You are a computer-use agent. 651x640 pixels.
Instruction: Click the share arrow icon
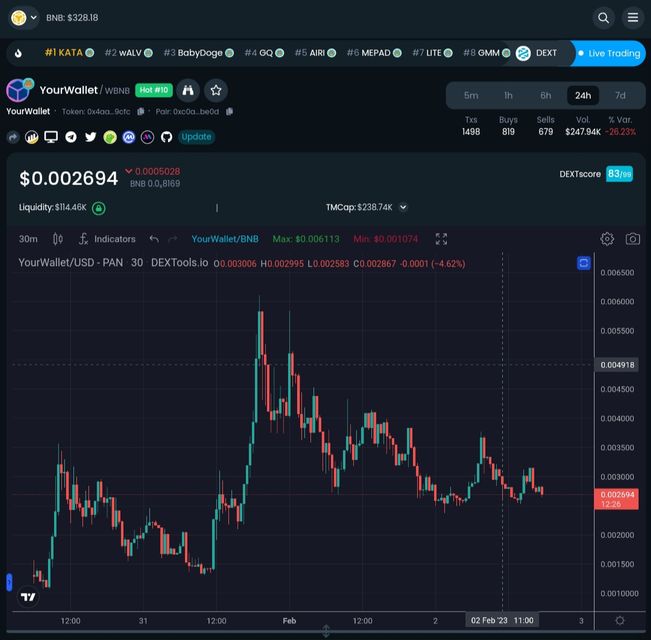(13, 137)
